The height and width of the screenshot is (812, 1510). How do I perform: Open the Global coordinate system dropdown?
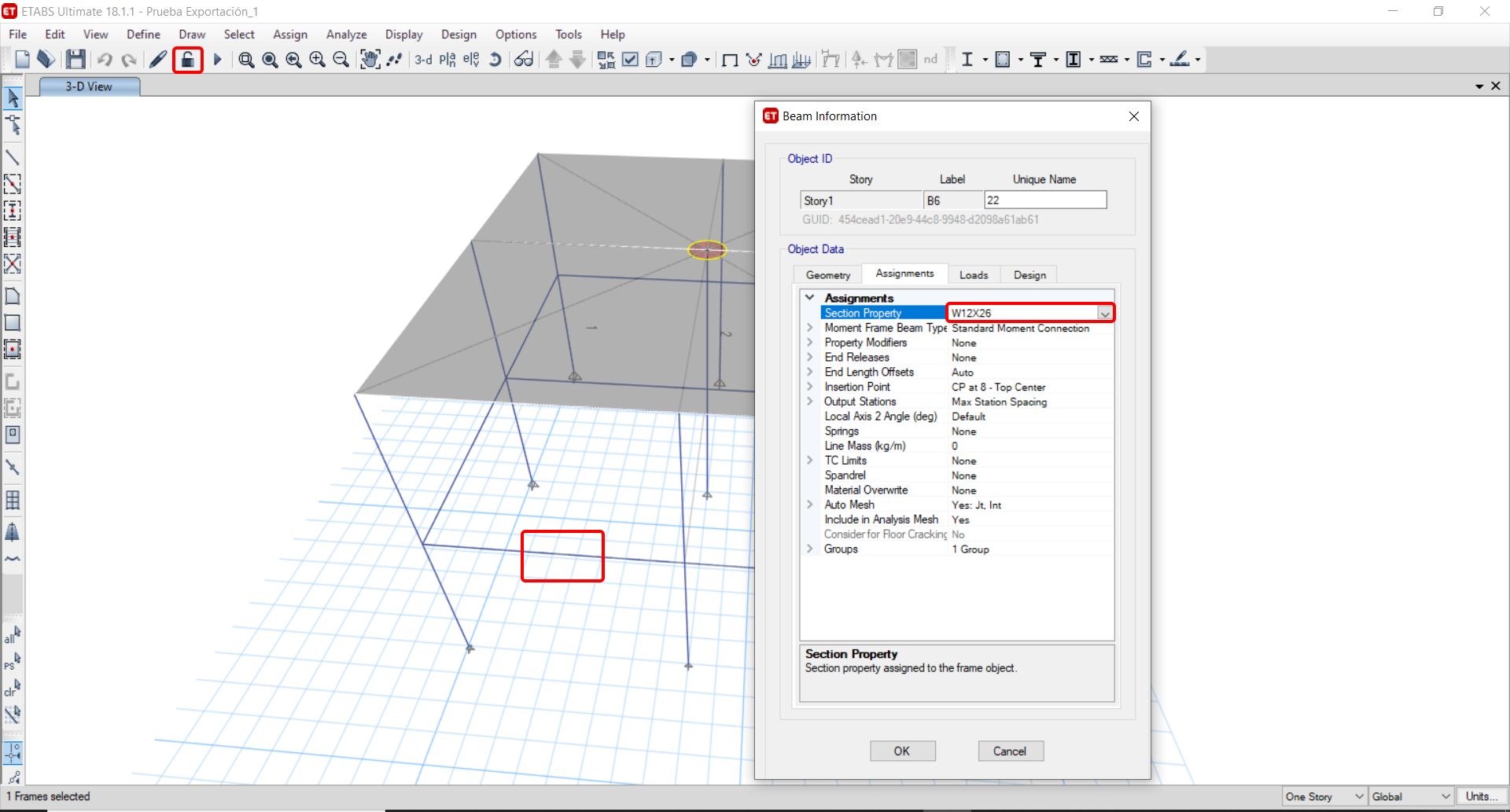coord(1411,796)
